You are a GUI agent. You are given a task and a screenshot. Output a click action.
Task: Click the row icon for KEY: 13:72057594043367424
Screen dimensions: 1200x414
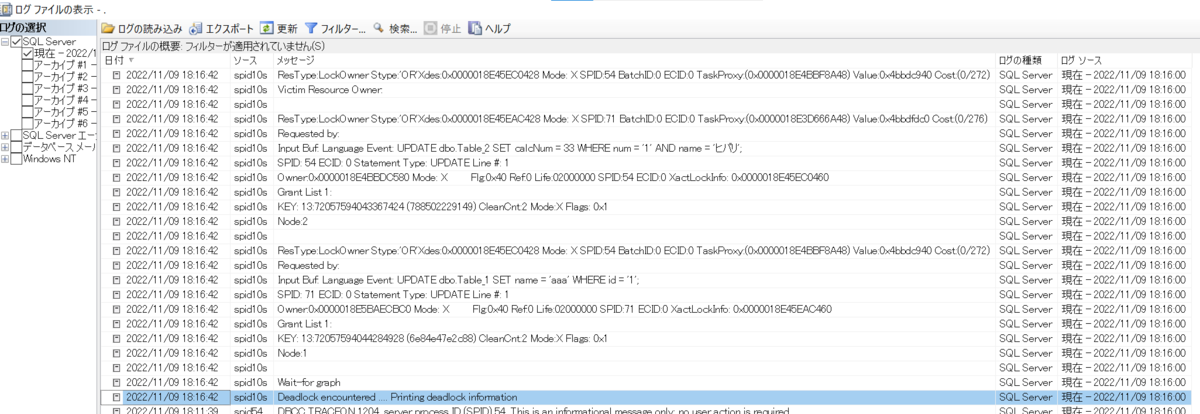point(116,207)
